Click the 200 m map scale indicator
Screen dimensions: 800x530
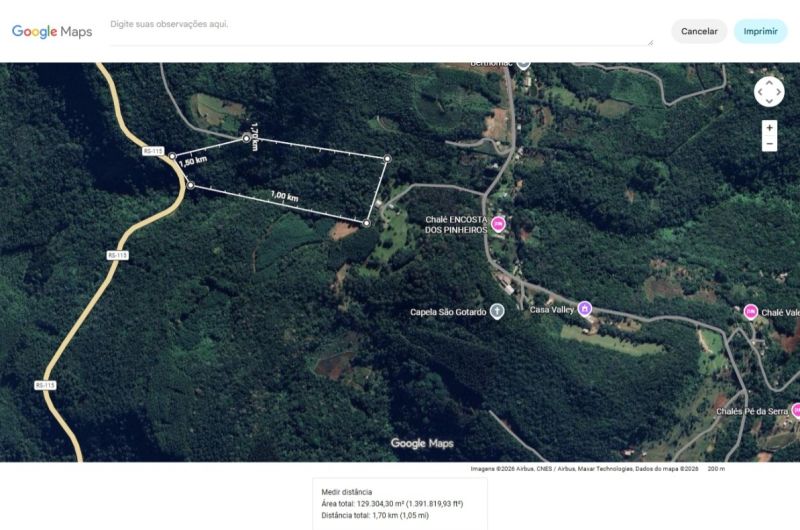716,468
